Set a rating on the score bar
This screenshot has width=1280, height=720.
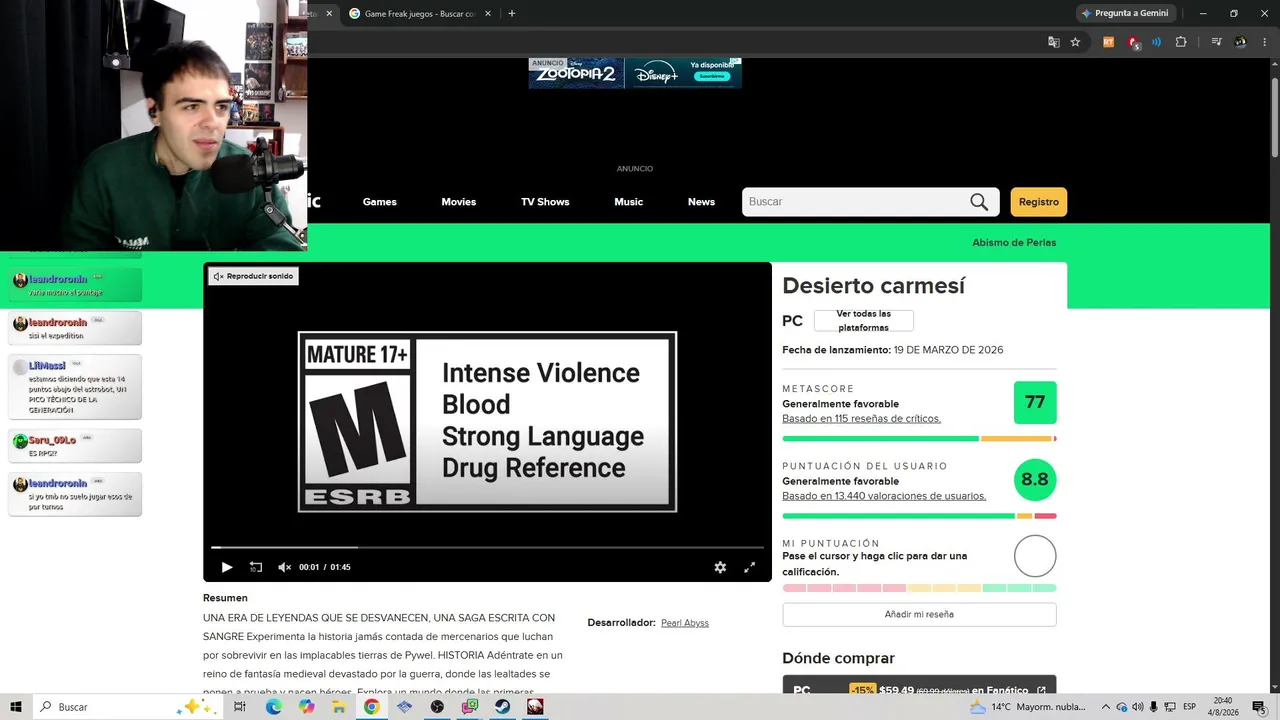point(919,588)
